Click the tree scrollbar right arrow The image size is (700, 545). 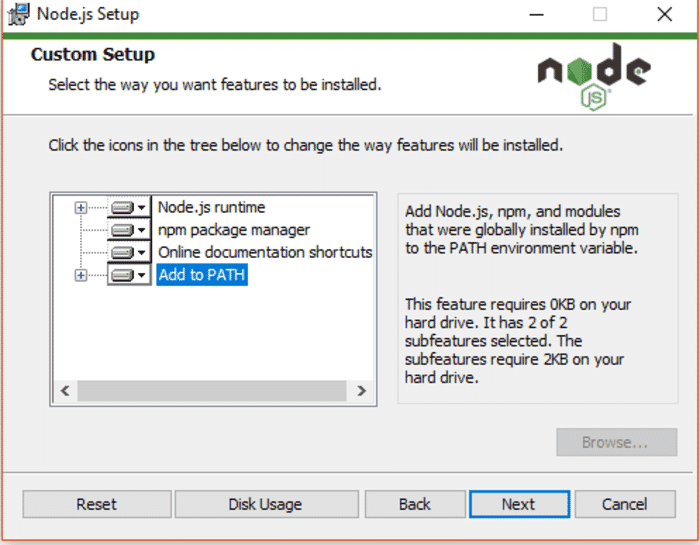[362, 391]
